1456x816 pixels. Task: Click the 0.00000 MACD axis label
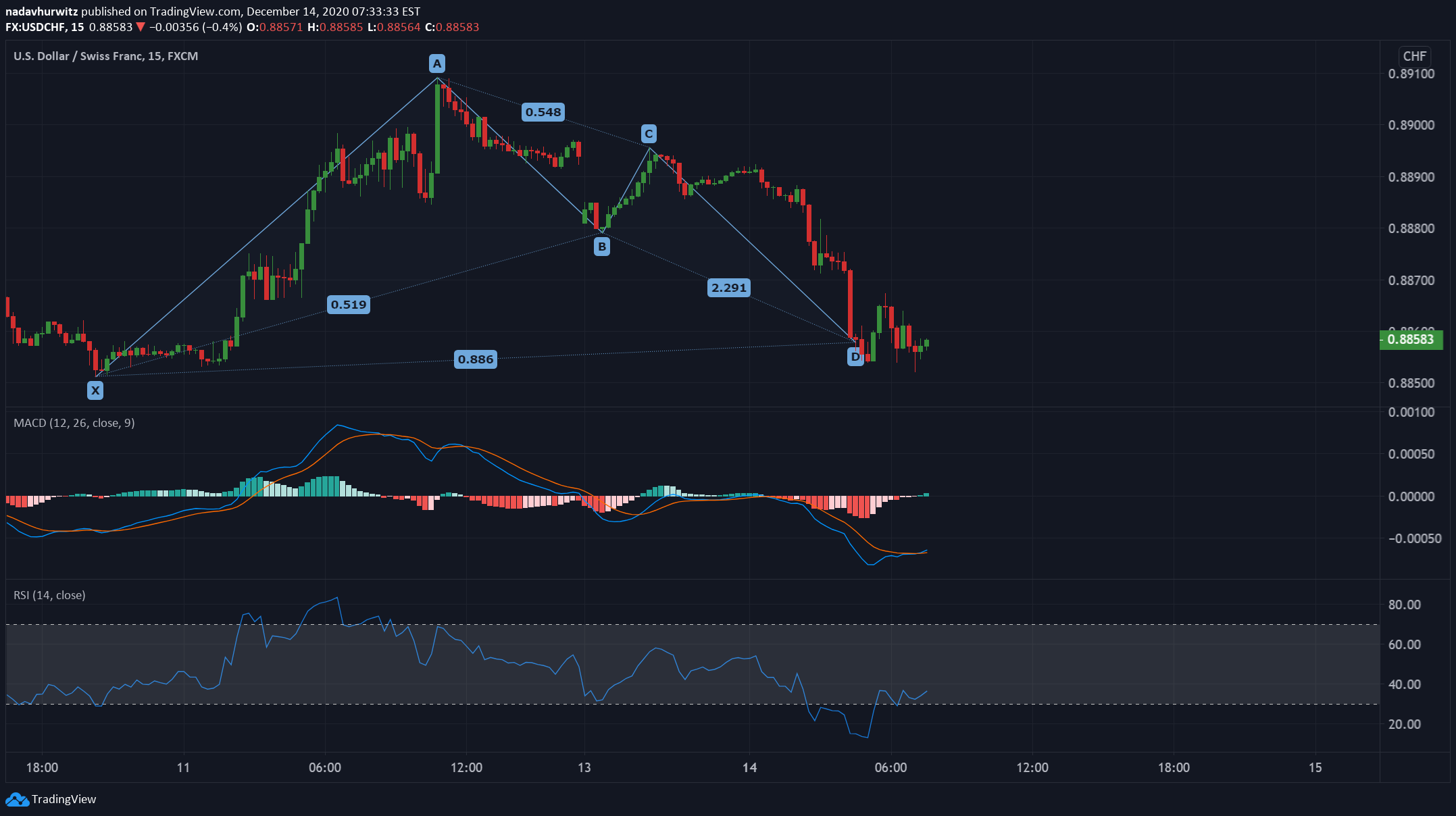click(x=1411, y=496)
